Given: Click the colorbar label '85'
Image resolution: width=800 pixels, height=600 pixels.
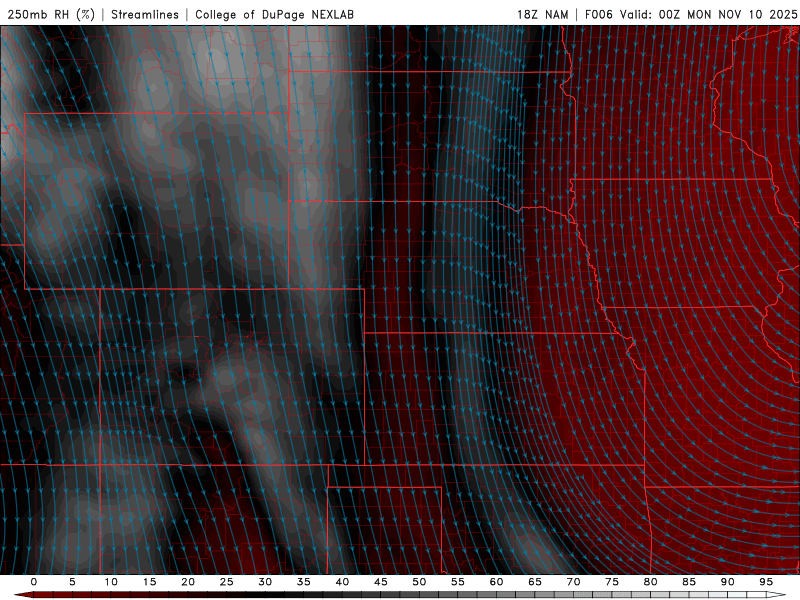Looking at the screenshot, I should click(x=689, y=582).
